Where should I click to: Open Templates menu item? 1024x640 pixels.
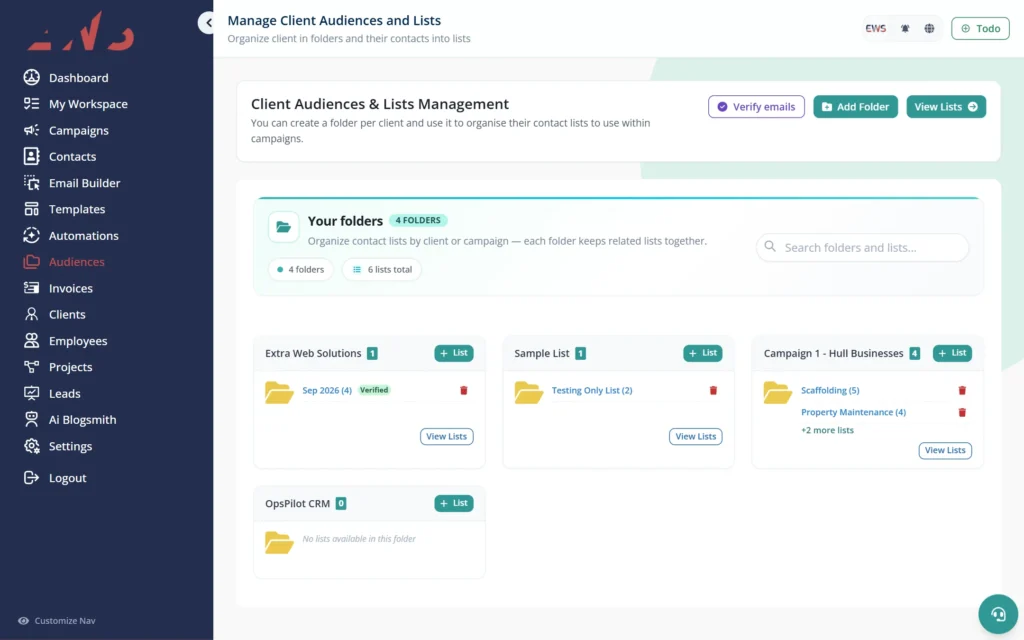click(x=77, y=210)
